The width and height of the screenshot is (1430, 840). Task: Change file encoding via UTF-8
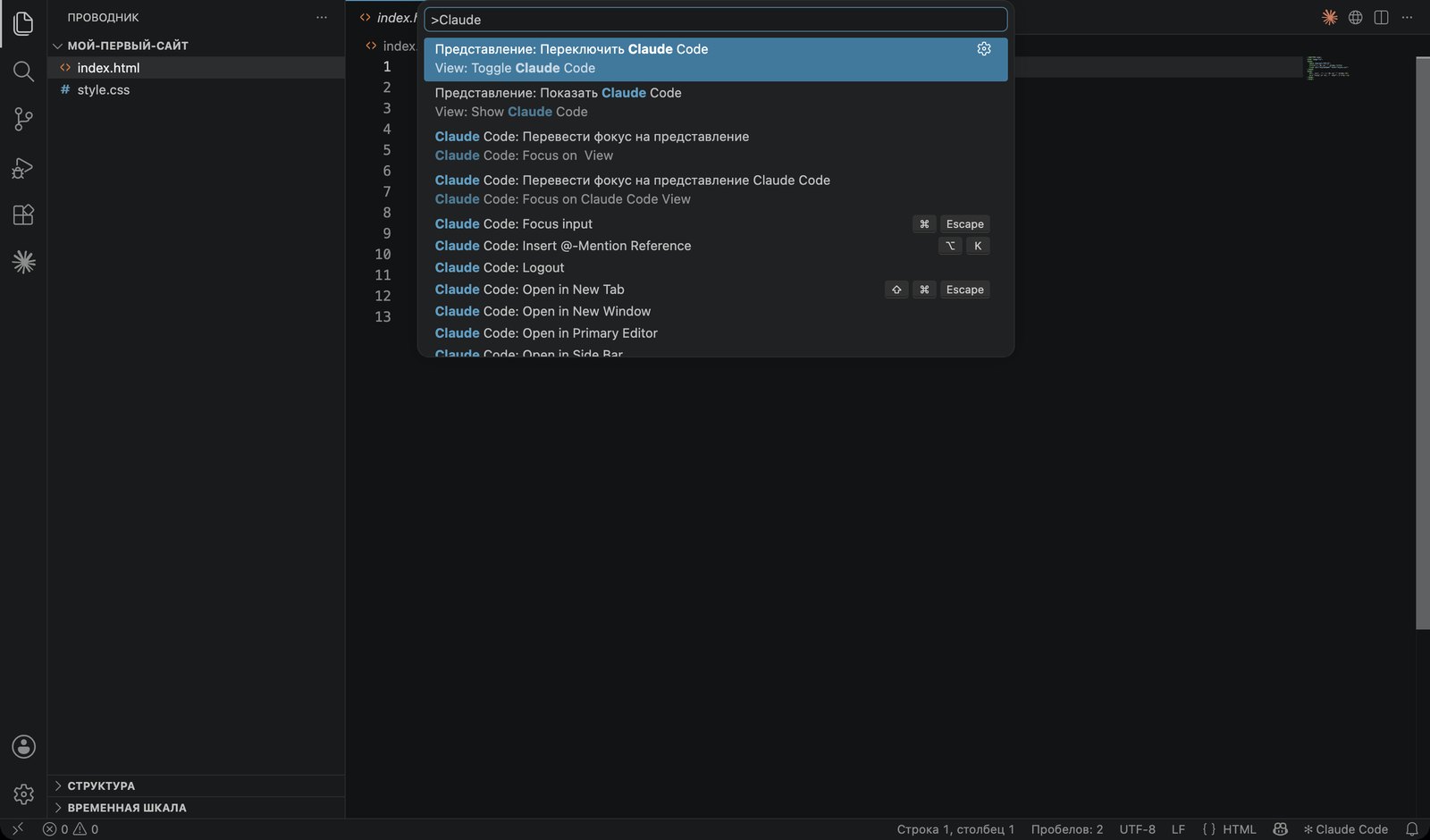(x=1138, y=829)
